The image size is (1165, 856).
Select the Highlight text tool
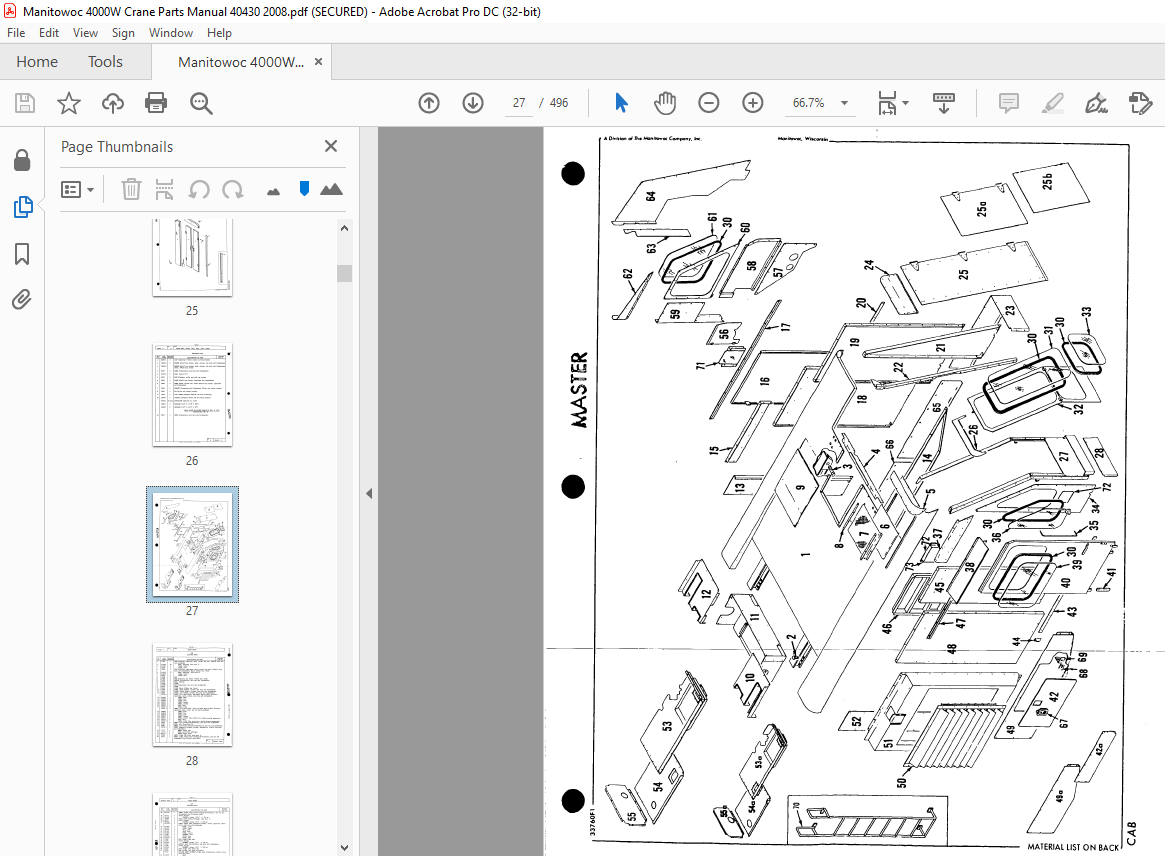(1052, 103)
